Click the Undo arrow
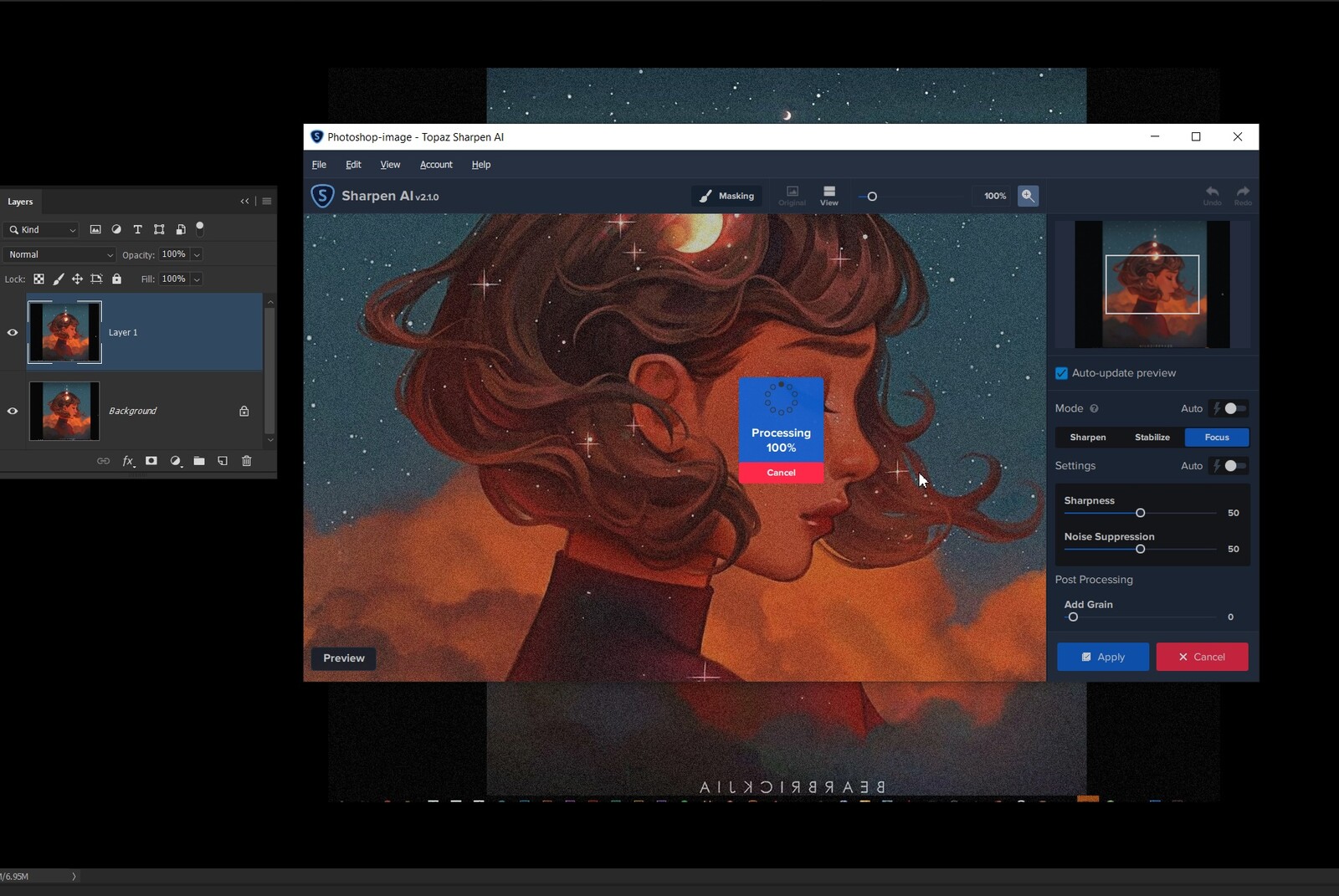Image resolution: width=1339 pixels, height=896 pixels. tap(1212, 196)
